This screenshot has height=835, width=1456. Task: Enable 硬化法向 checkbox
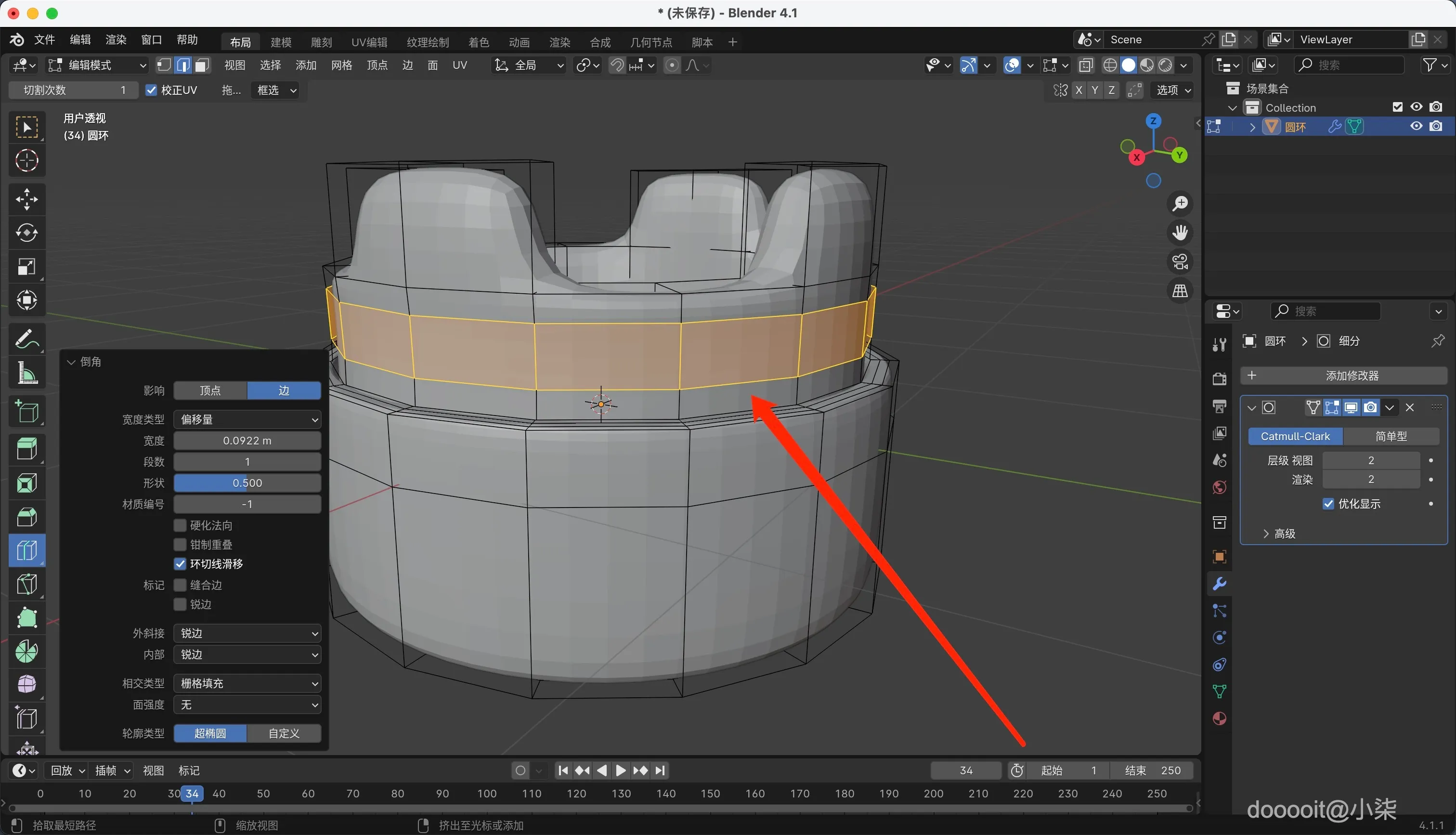(181, 525)
